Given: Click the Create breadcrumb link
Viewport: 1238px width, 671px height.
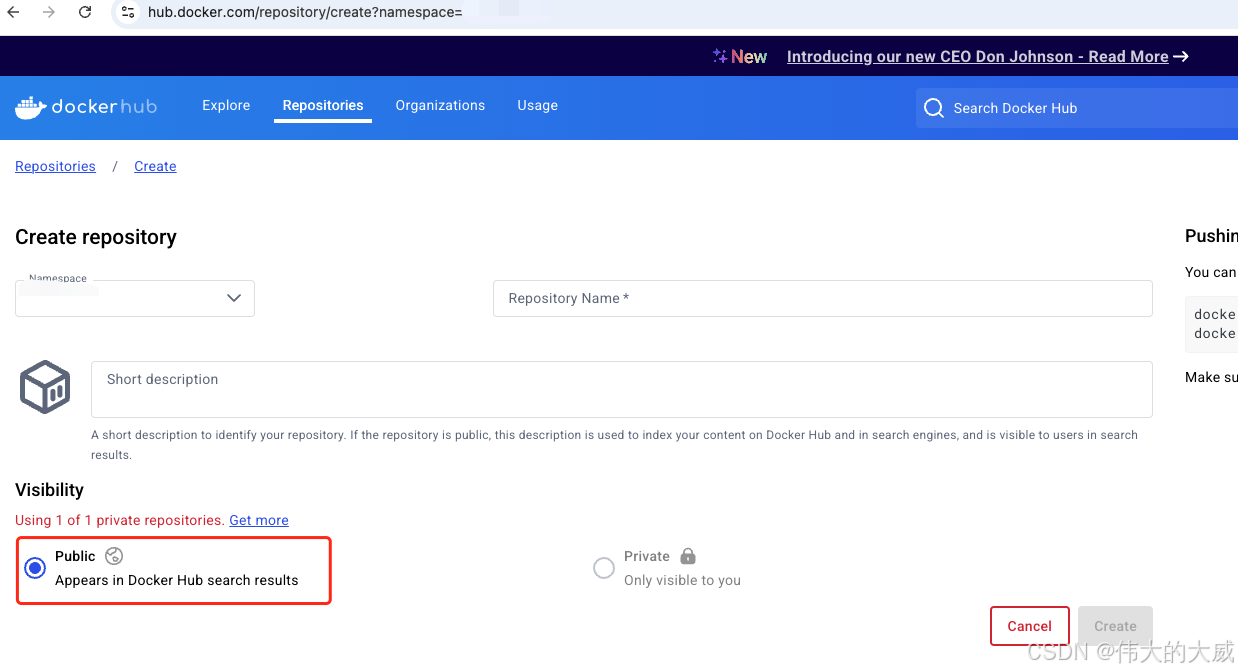Looking at the screenshot, I should click(x=155, y=166).
